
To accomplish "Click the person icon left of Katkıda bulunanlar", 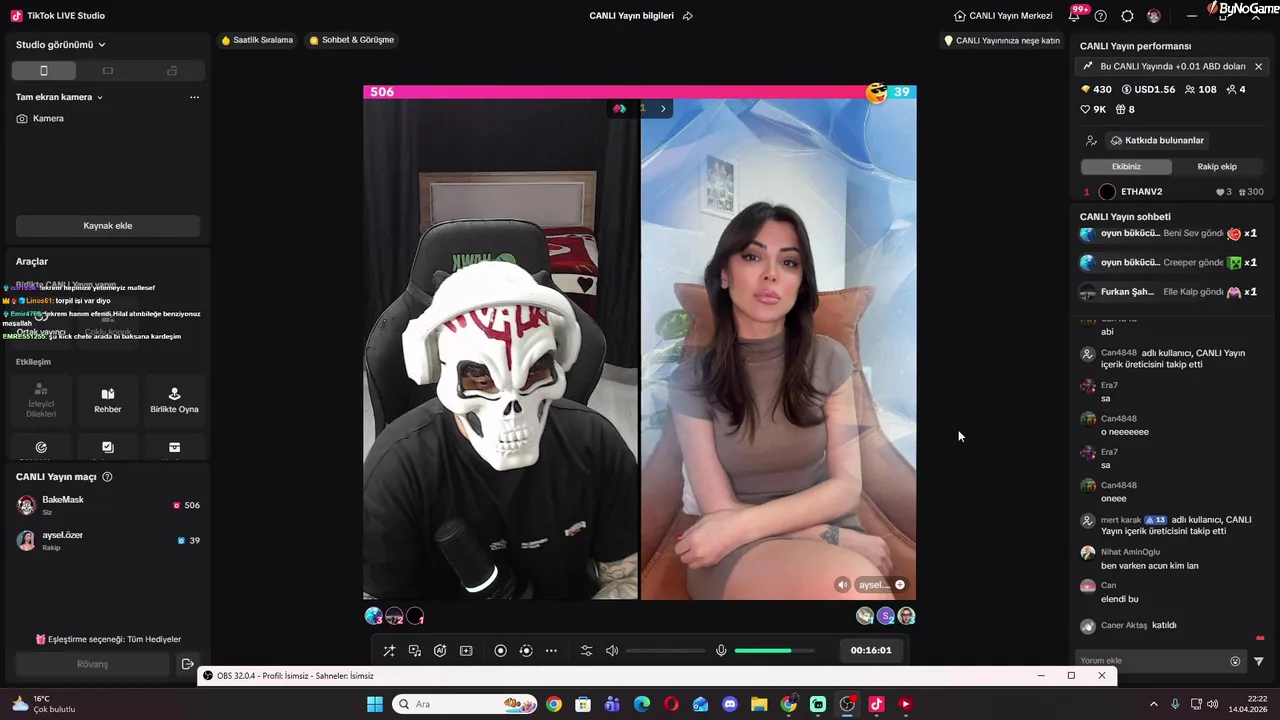I will (x=1091, y=141).
